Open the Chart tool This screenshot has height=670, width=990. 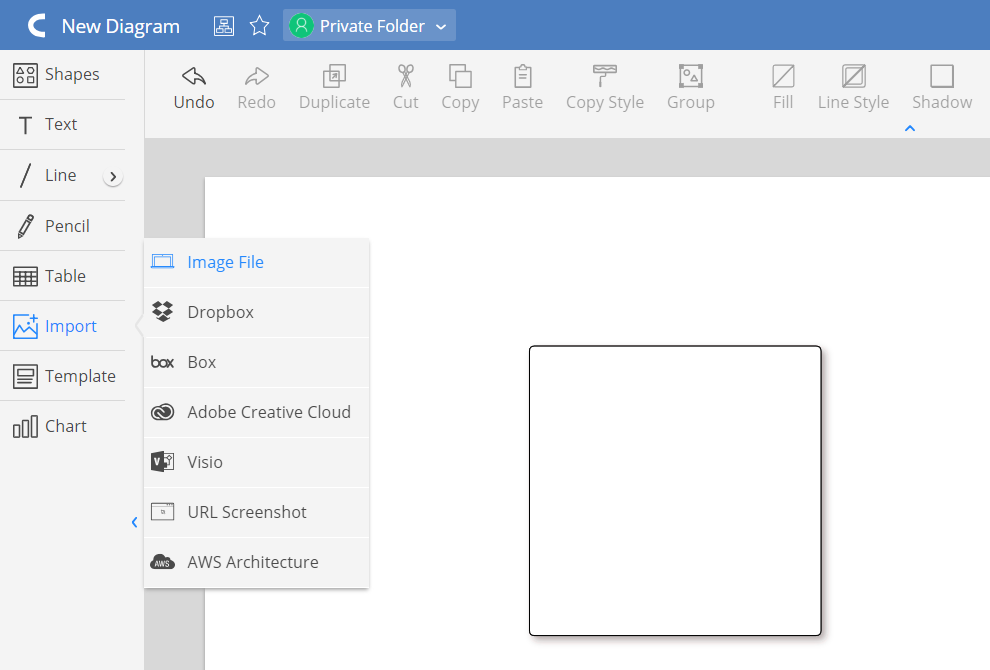click(x=63, y=426)
